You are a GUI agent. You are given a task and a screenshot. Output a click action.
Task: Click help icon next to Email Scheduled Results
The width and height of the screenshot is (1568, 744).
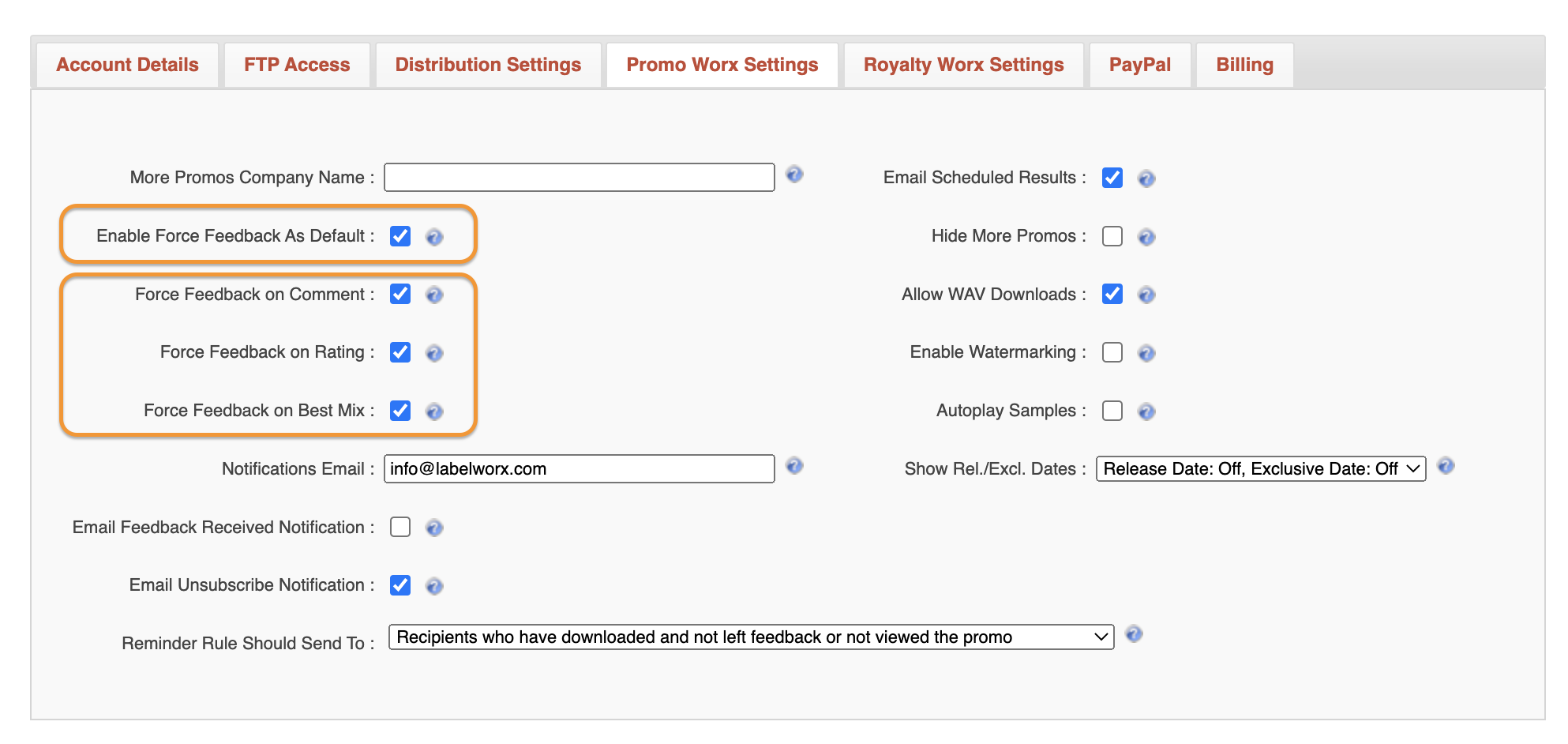[x=1146, y=178]
